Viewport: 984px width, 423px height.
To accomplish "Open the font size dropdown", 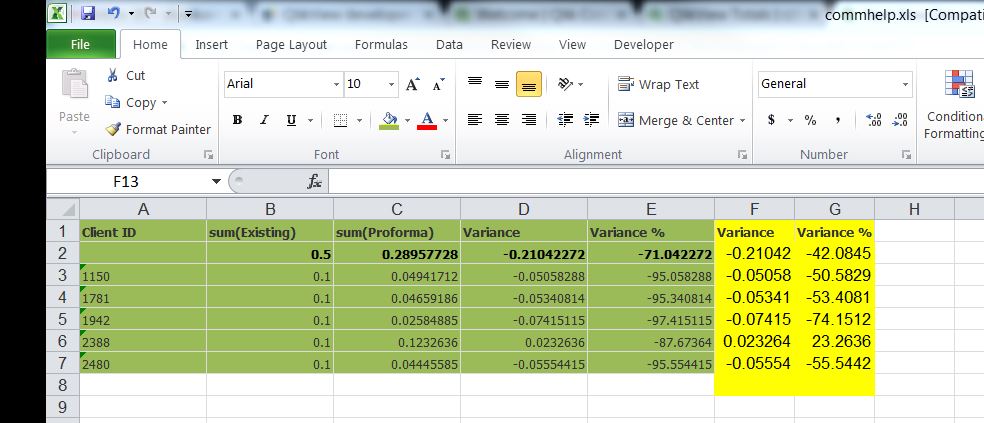I will coord(392,84).
